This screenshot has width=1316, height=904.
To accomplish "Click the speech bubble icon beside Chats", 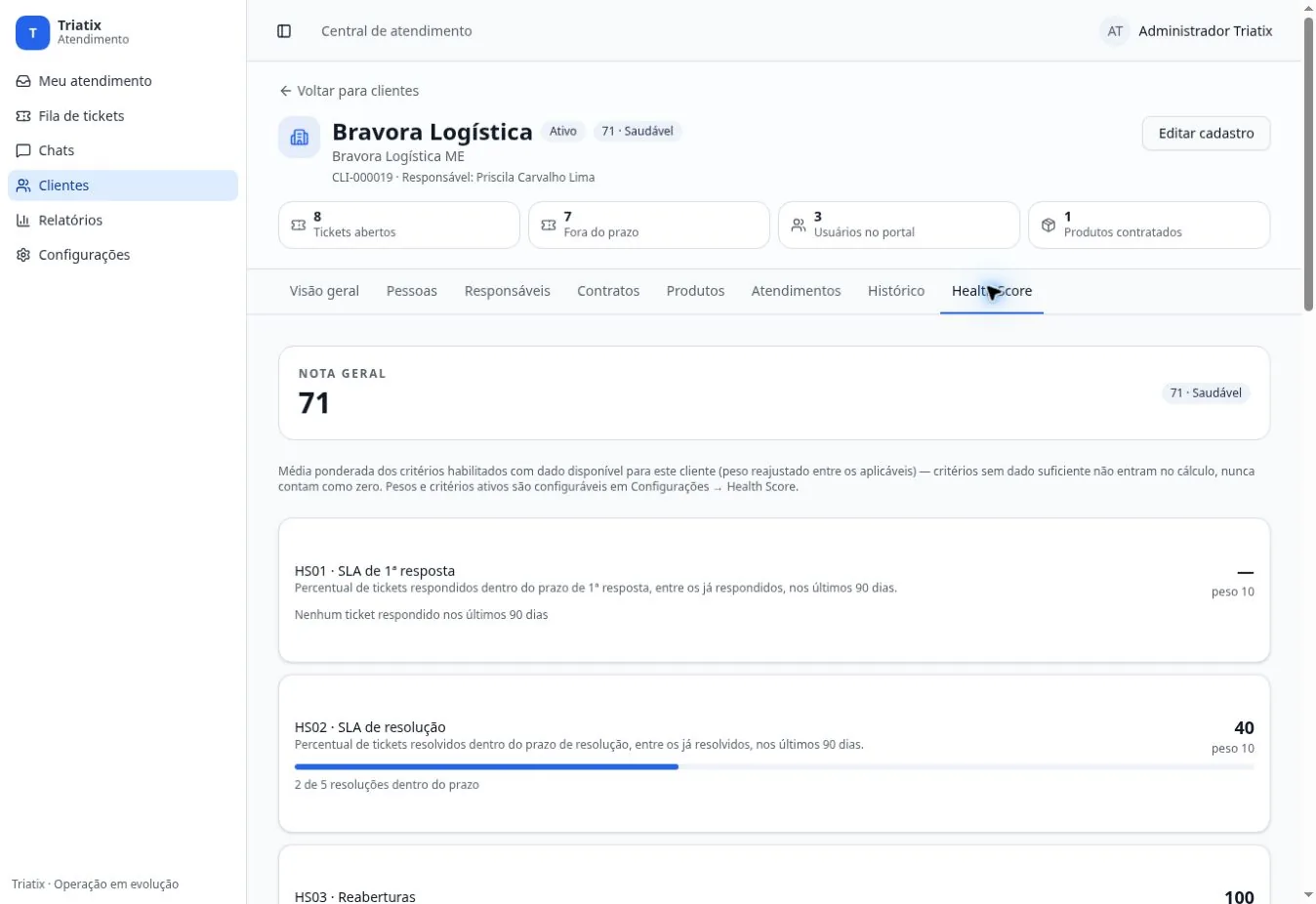I will pos(23,150).
